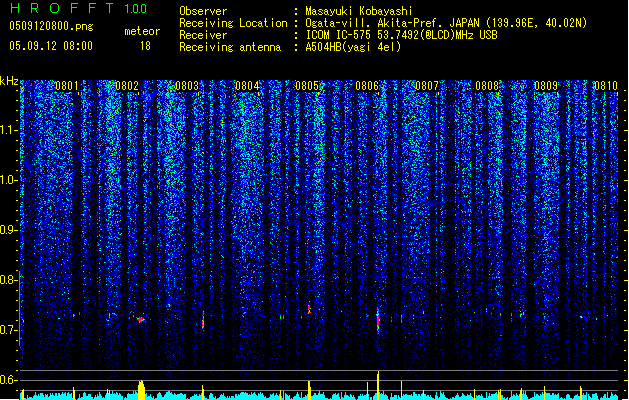Click observer name Masayuki Kobayashi
The image size is (629, 400).
359,11
